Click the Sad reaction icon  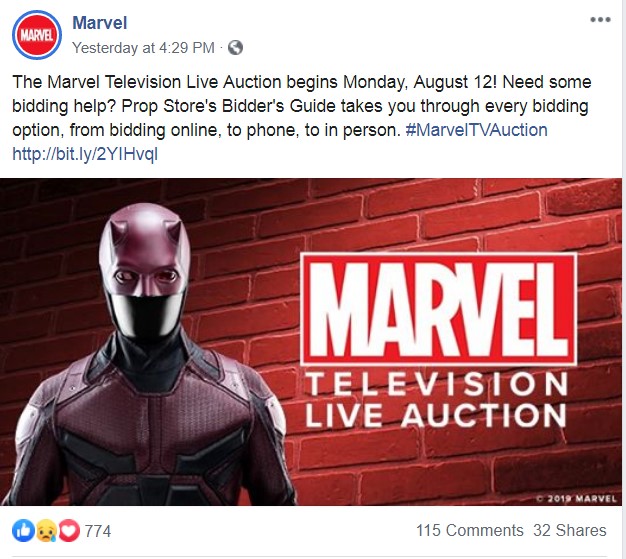(46, 531)
